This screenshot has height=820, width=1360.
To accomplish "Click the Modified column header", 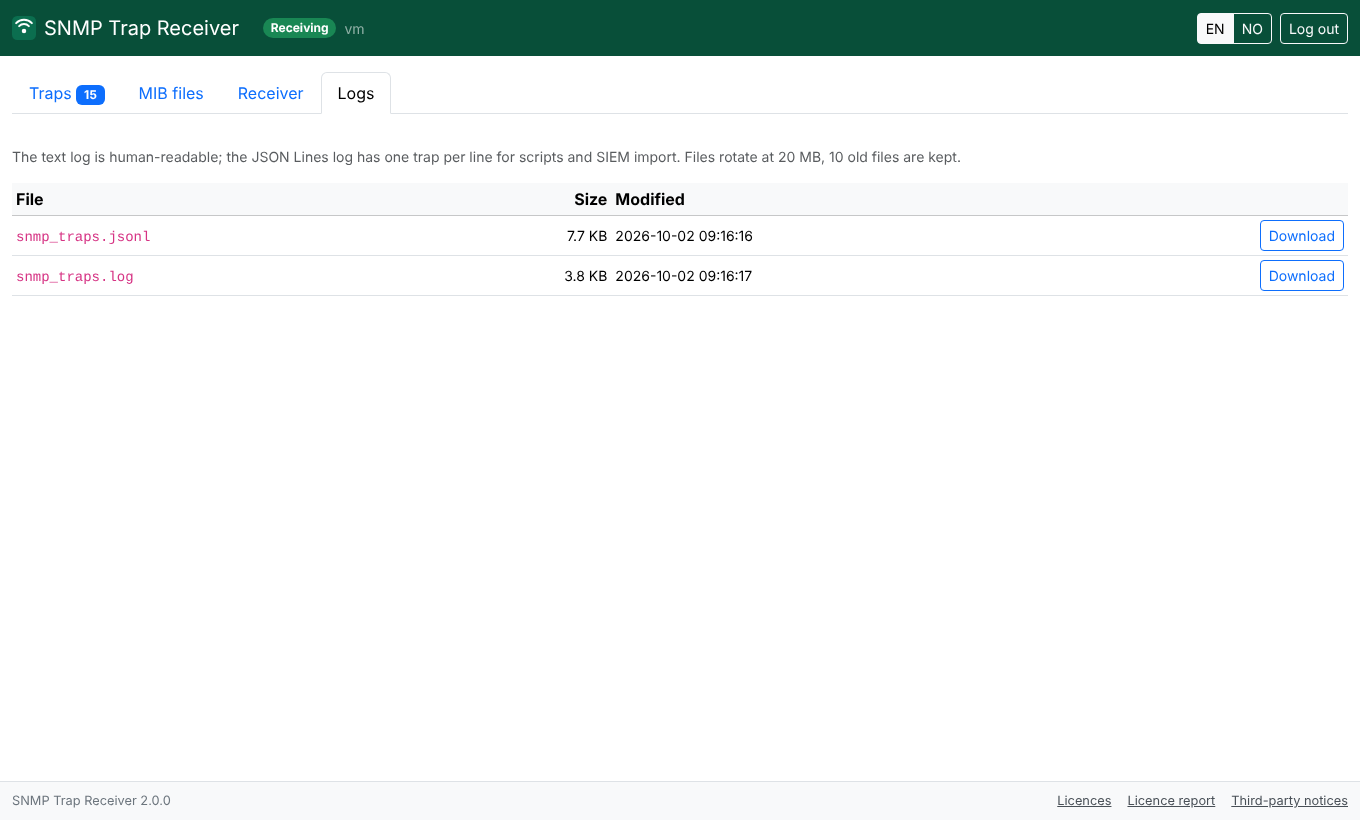I will click(650, 199).
